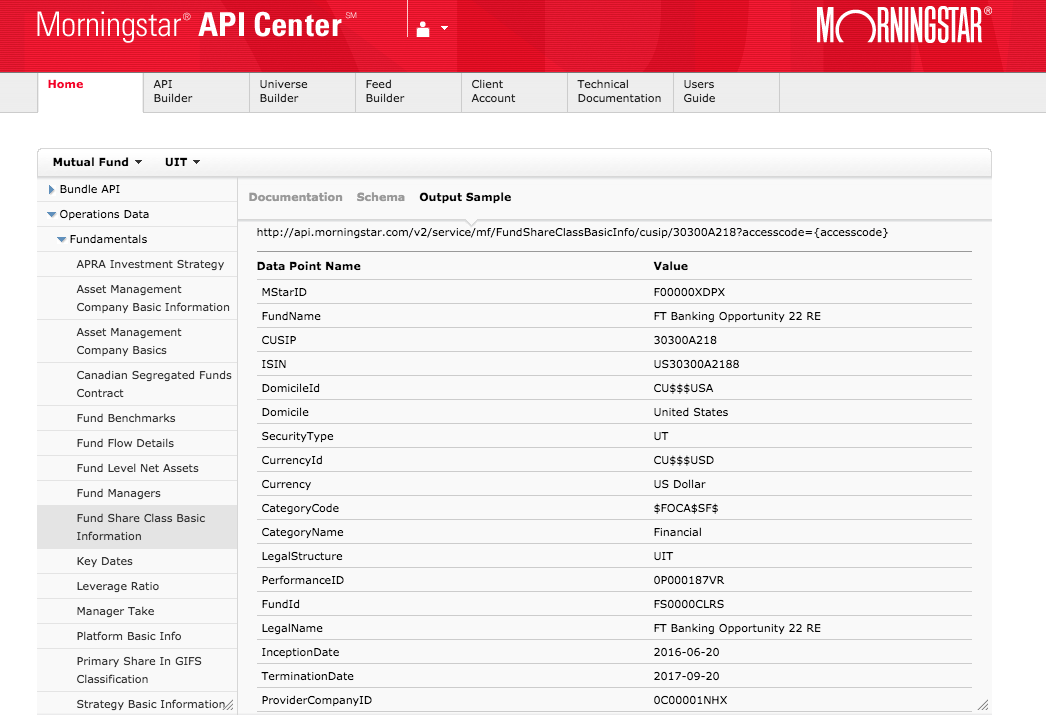Click FundId value FS0000CLRS
Viewport: 1046px width, 715px height.
688,604
